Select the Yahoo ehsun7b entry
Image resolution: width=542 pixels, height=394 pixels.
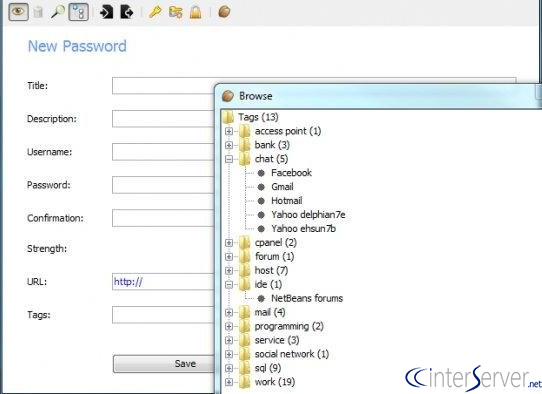click(x=303, y=229)
